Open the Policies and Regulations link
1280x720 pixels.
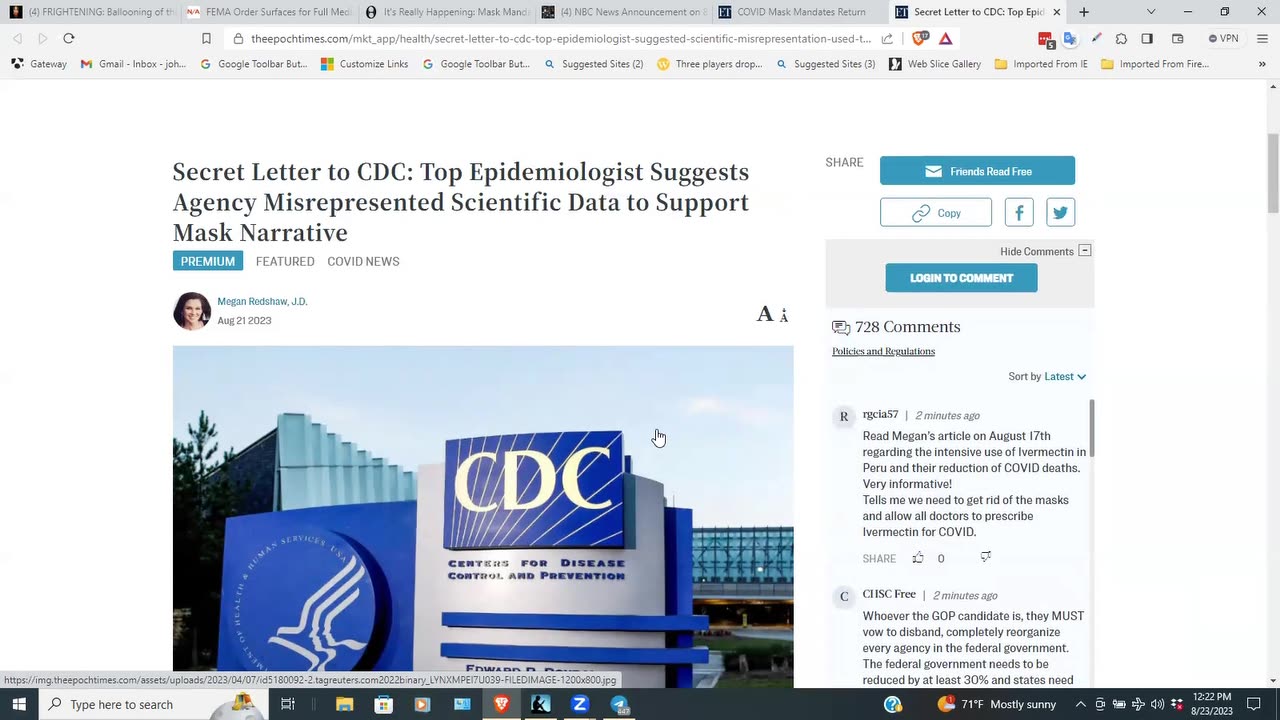(883, 351)
